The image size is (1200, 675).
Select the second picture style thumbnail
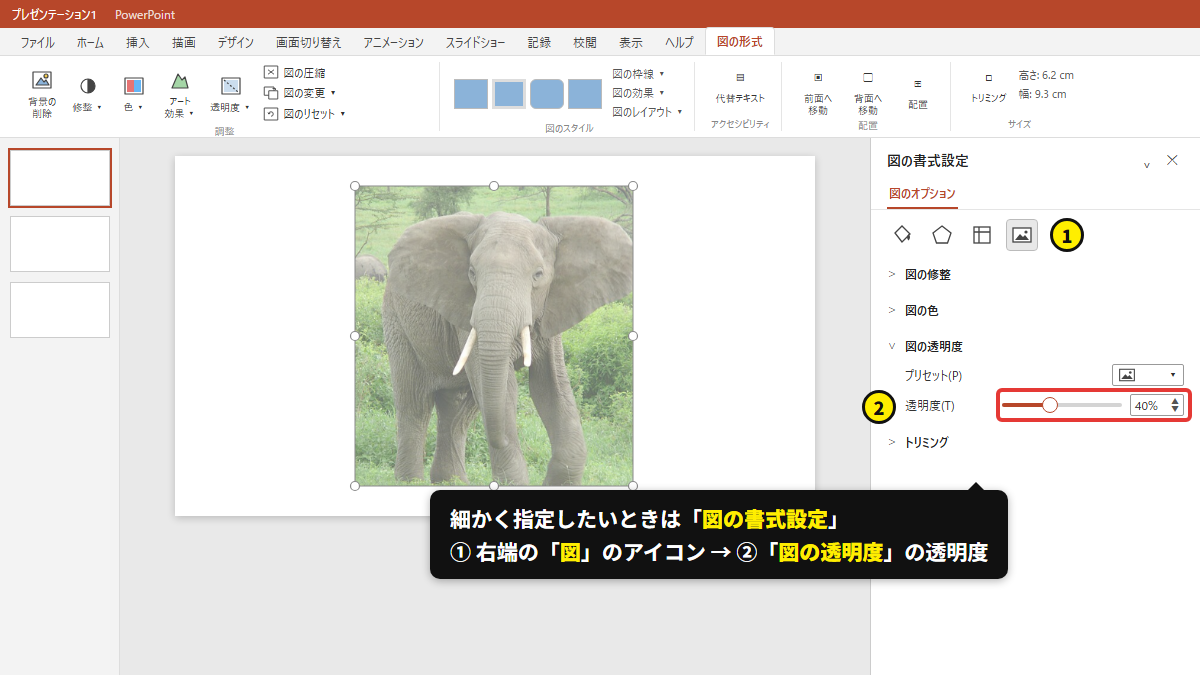509,93
